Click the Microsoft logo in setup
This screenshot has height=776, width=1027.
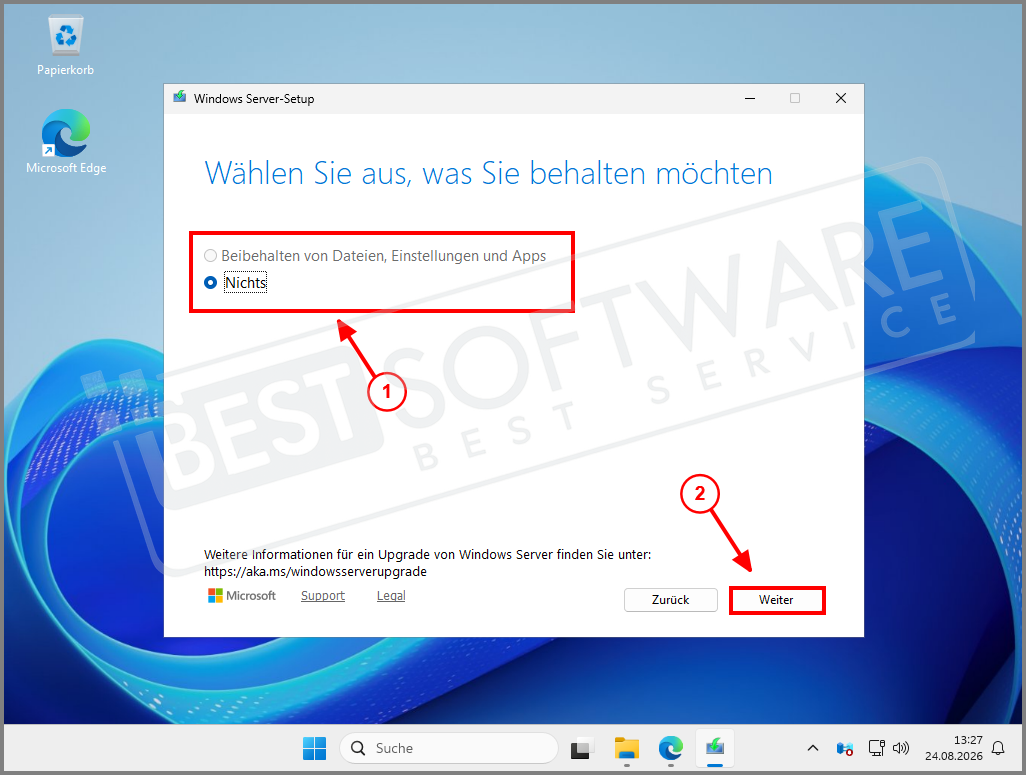pos(242,596)
